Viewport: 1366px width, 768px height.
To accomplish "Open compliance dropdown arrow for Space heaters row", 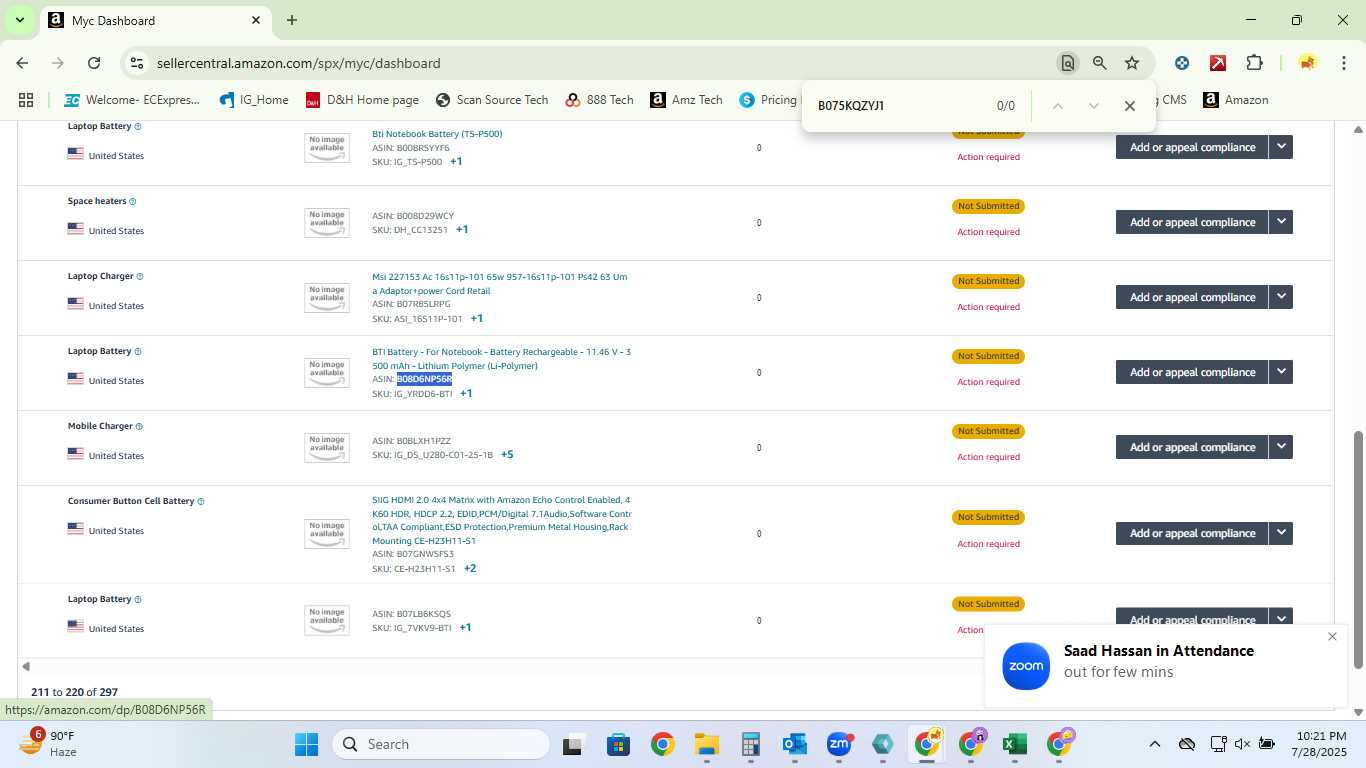I will click(x=1281, y=222).
